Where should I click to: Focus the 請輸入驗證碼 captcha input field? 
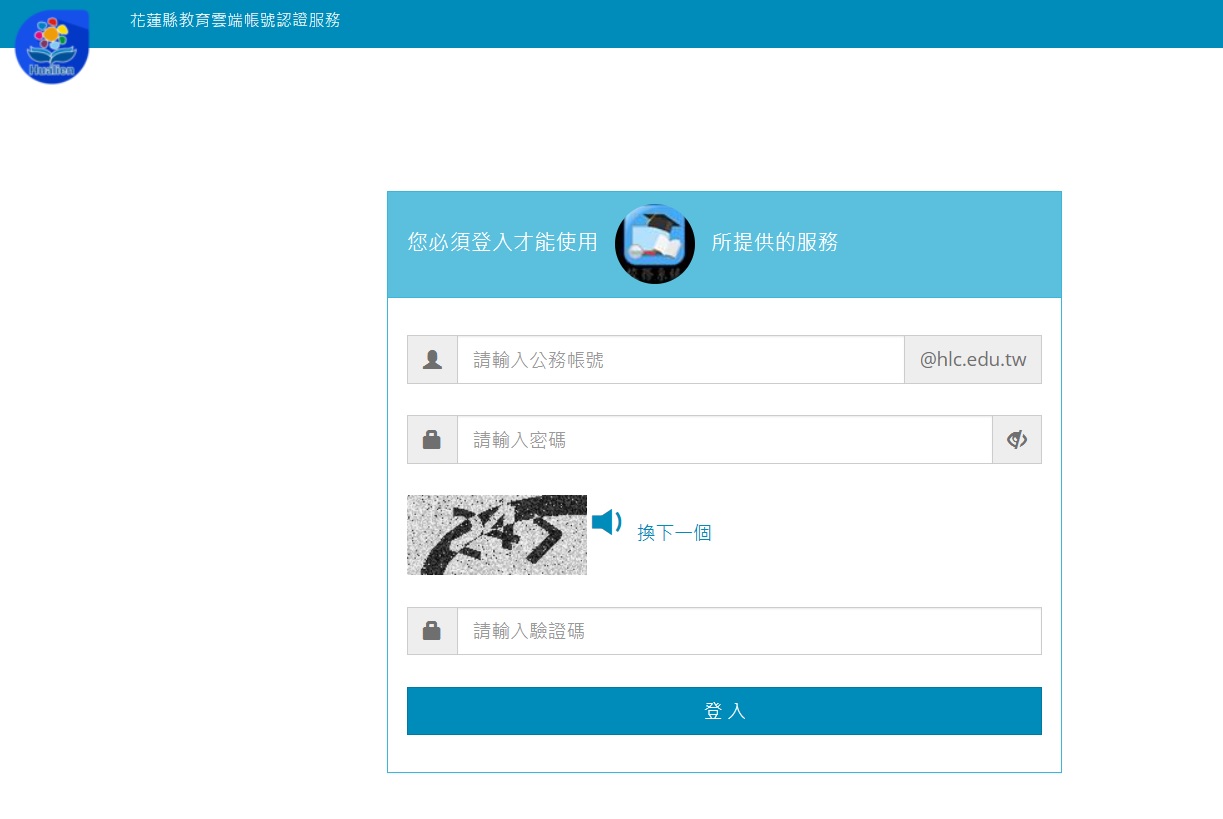(x=748, y=631)
